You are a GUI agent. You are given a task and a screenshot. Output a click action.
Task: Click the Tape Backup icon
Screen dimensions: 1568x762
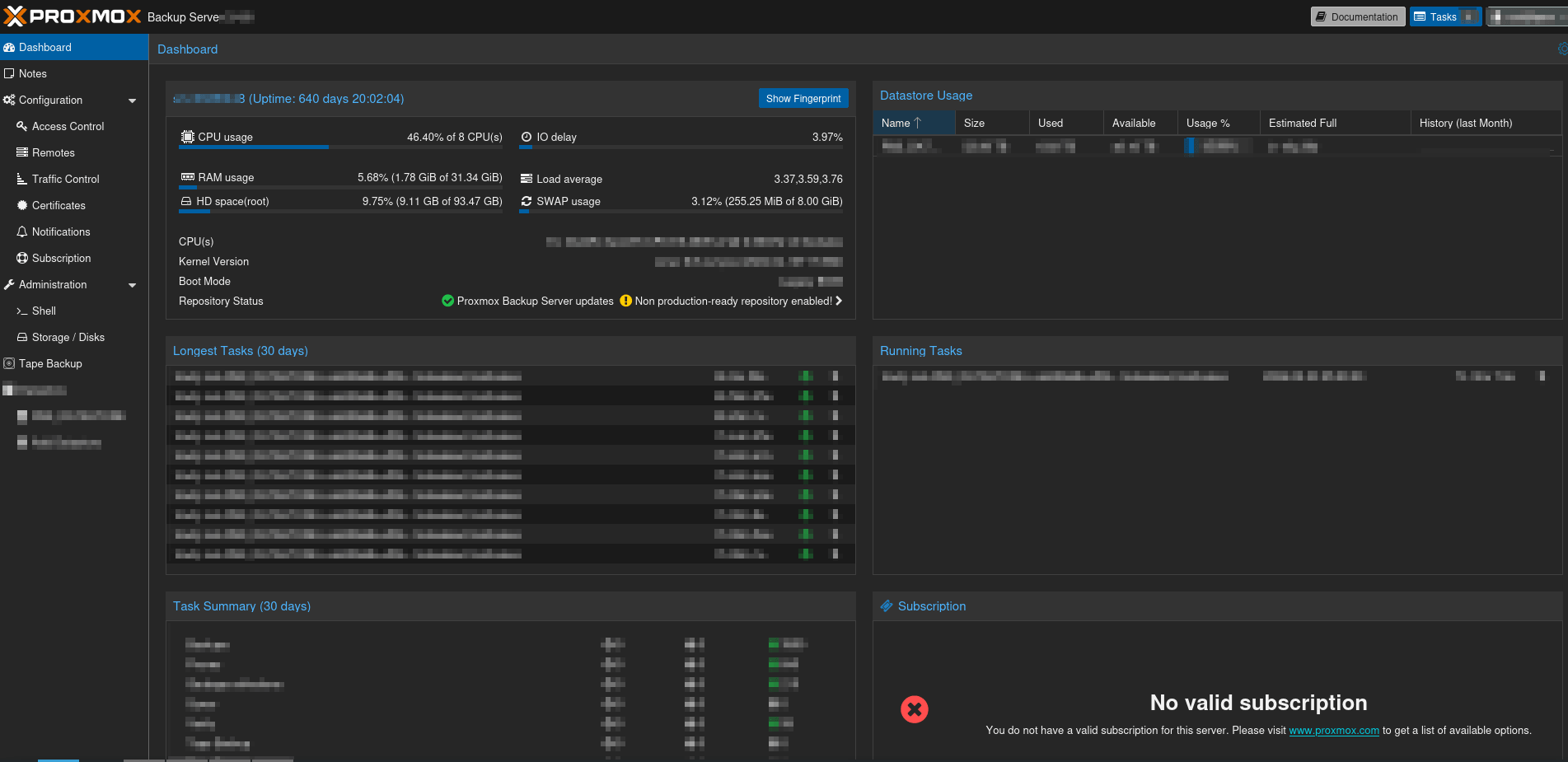(x=9, y=363)
